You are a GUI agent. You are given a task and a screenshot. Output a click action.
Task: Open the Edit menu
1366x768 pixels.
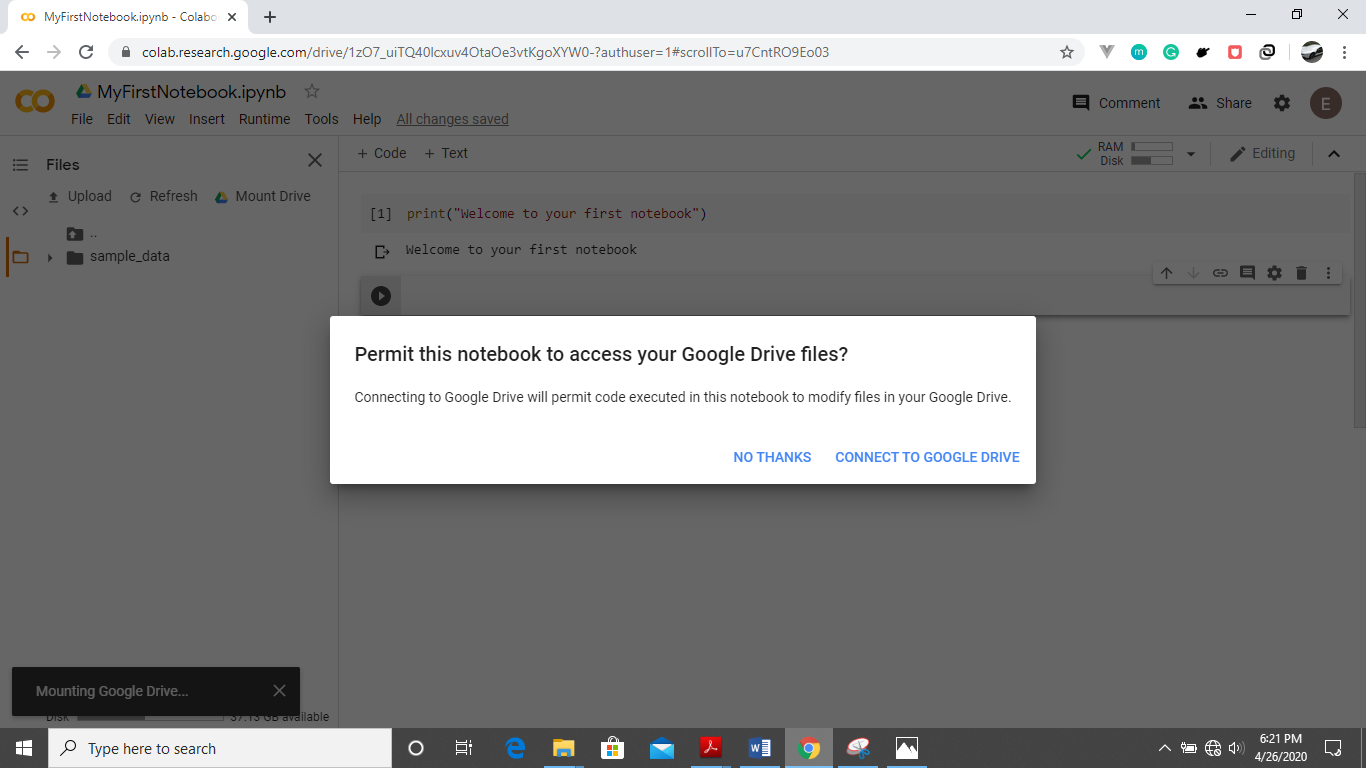point(119,119)
